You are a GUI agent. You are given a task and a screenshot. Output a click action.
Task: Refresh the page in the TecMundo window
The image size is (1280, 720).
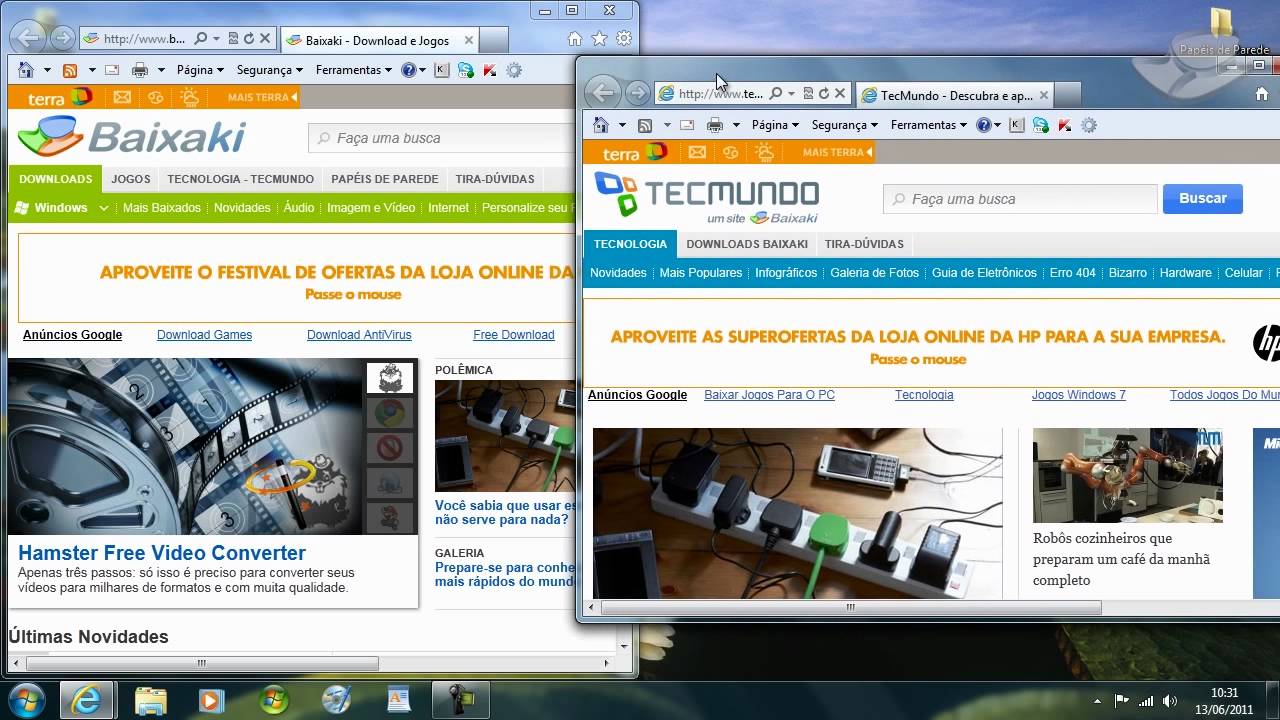pos(824,93)
